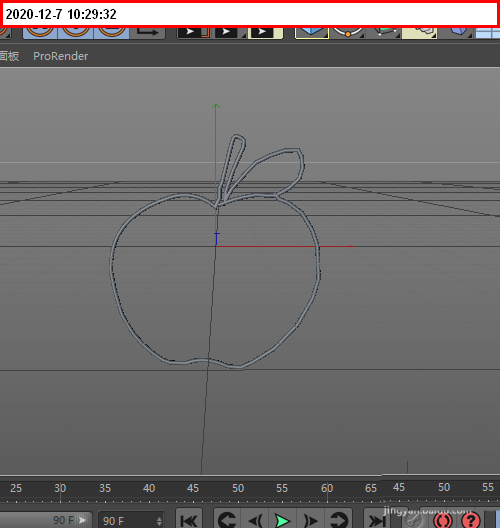The image size is (500, 528).
Task: Click the Render View icon
Action: pos(194,32)
